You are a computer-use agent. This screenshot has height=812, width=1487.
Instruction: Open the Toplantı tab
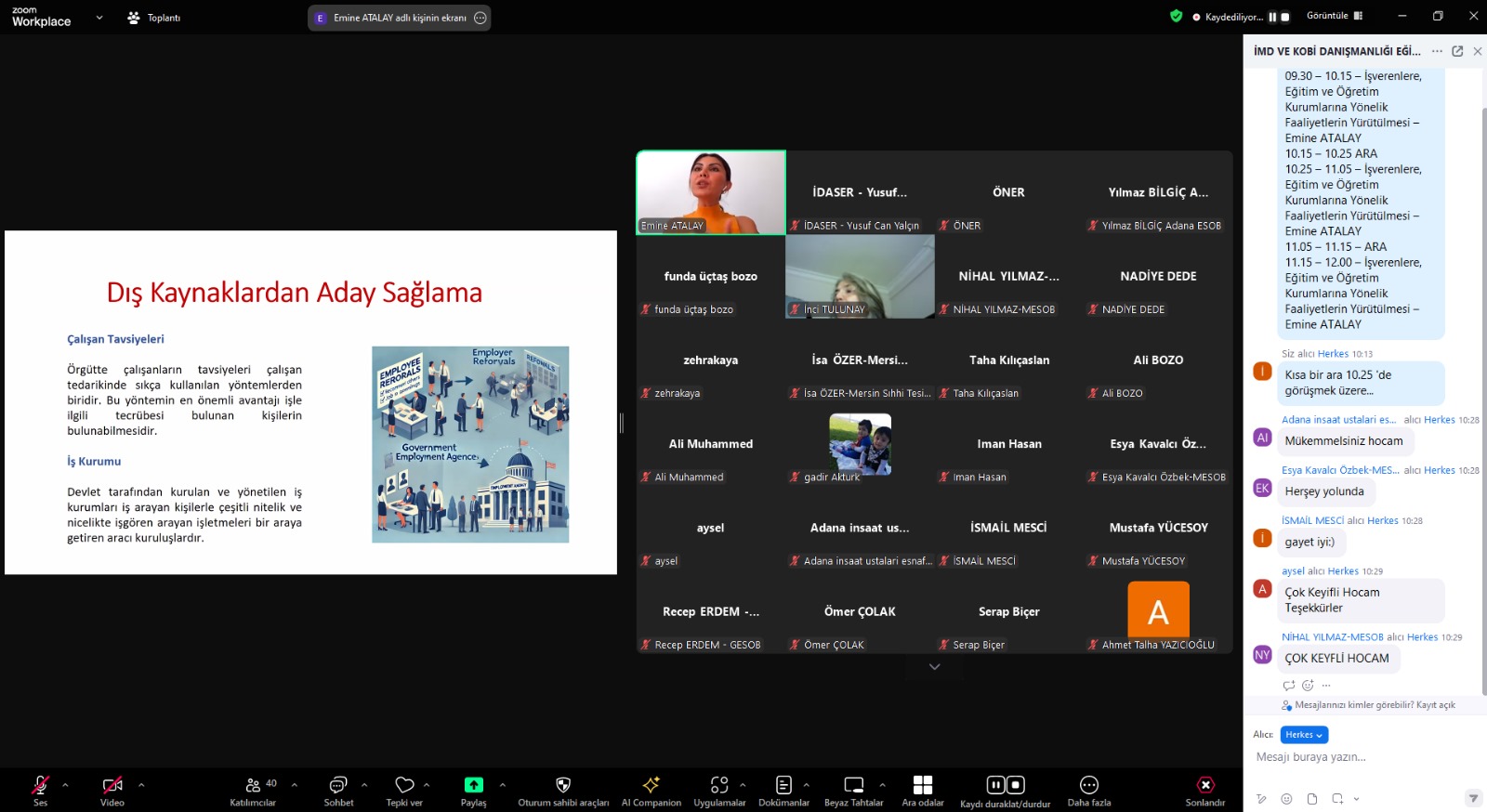pyautogui.click(x=154, y=18)
